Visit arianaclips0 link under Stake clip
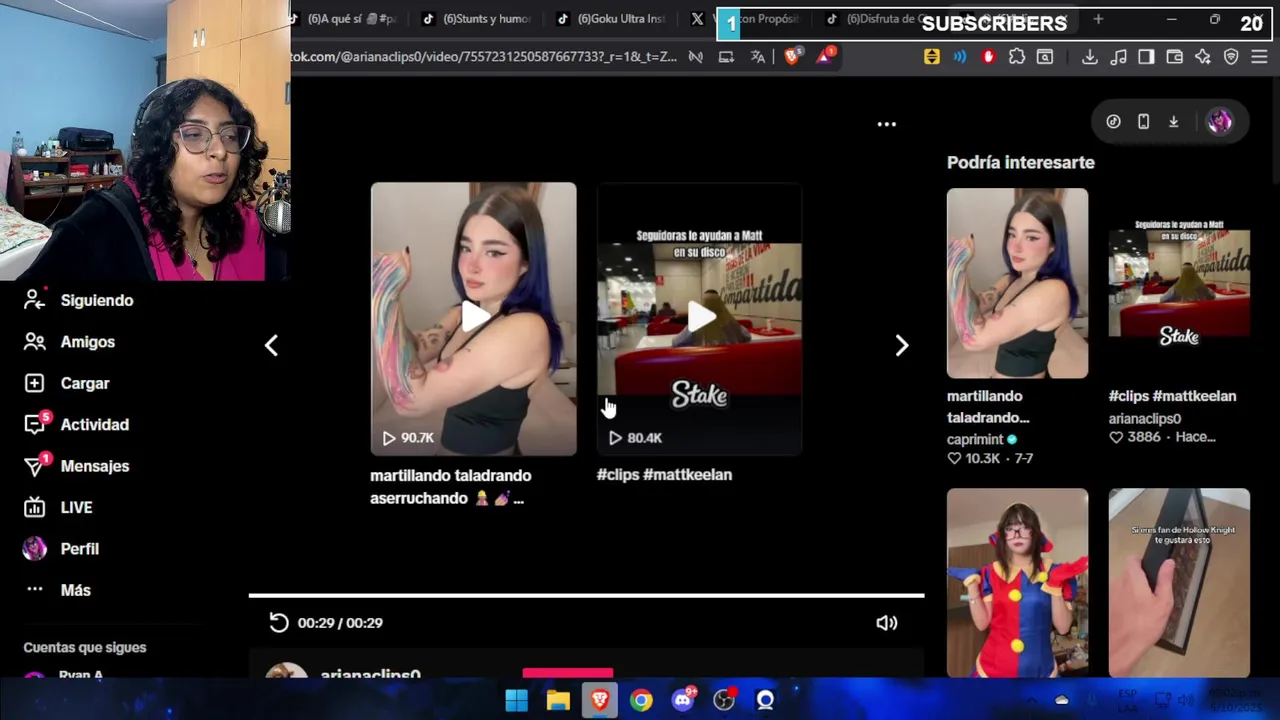This screenshot has width=1280, height=720. [1144, 419]
